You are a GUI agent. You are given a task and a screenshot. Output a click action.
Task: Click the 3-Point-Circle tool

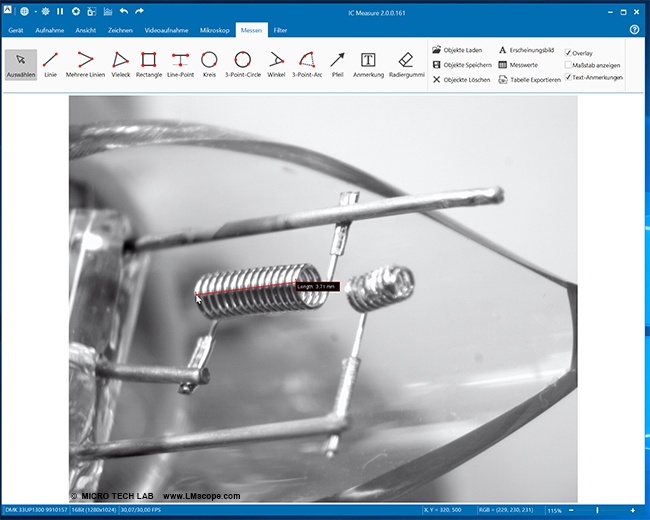(x=242, y=64)
